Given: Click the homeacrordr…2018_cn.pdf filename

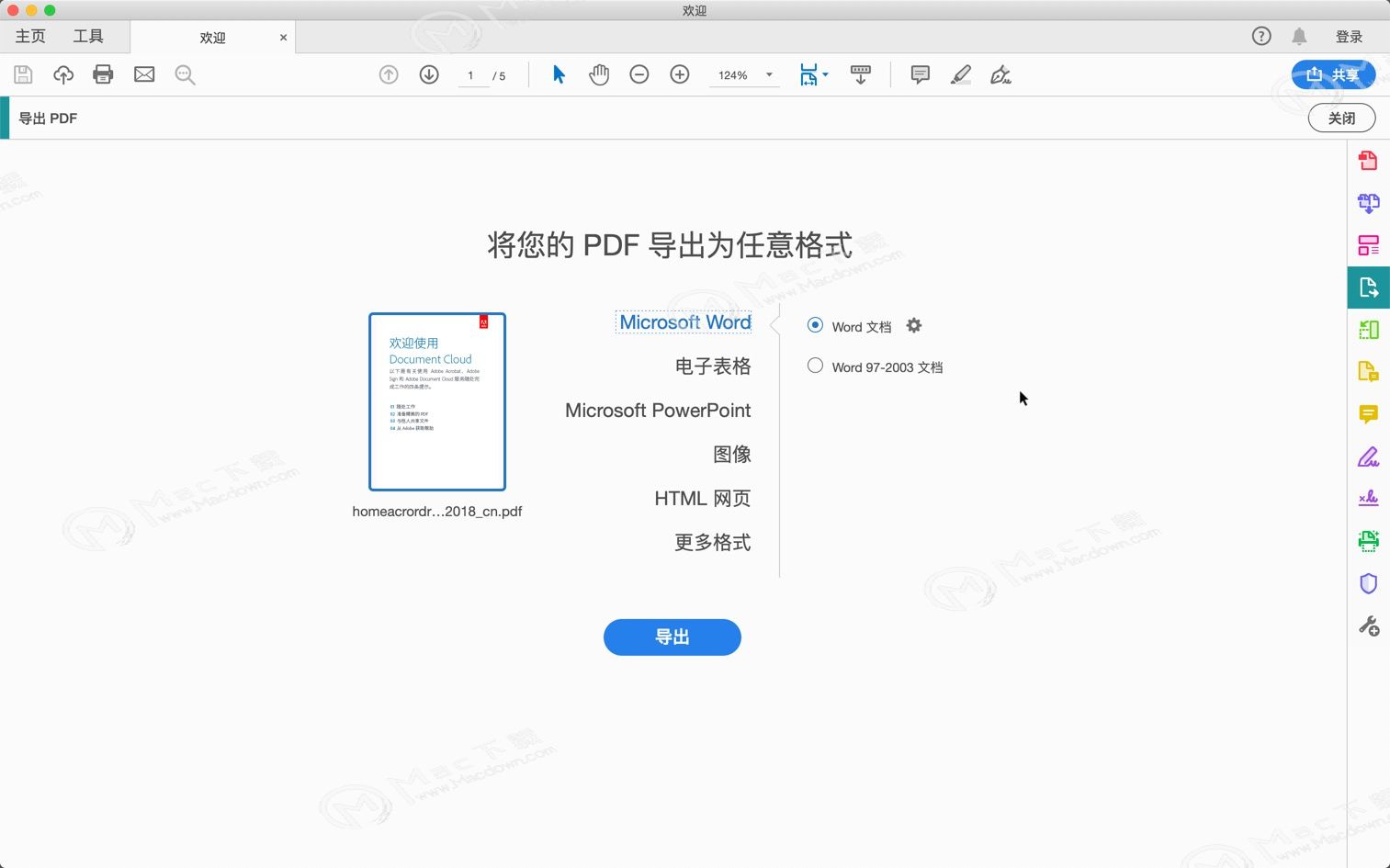Looking at the screenshot, I should click(437, 512).
